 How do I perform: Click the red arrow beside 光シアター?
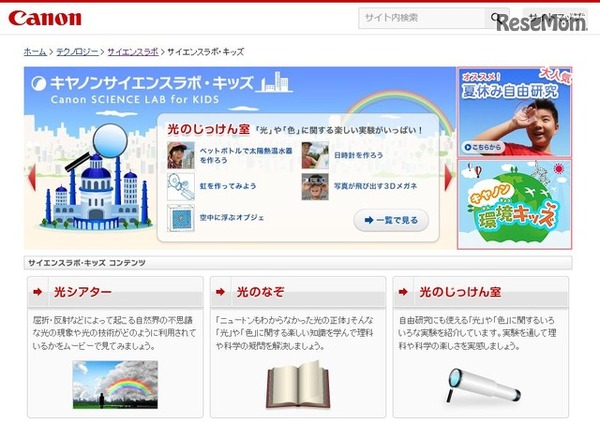coord(38,292)
